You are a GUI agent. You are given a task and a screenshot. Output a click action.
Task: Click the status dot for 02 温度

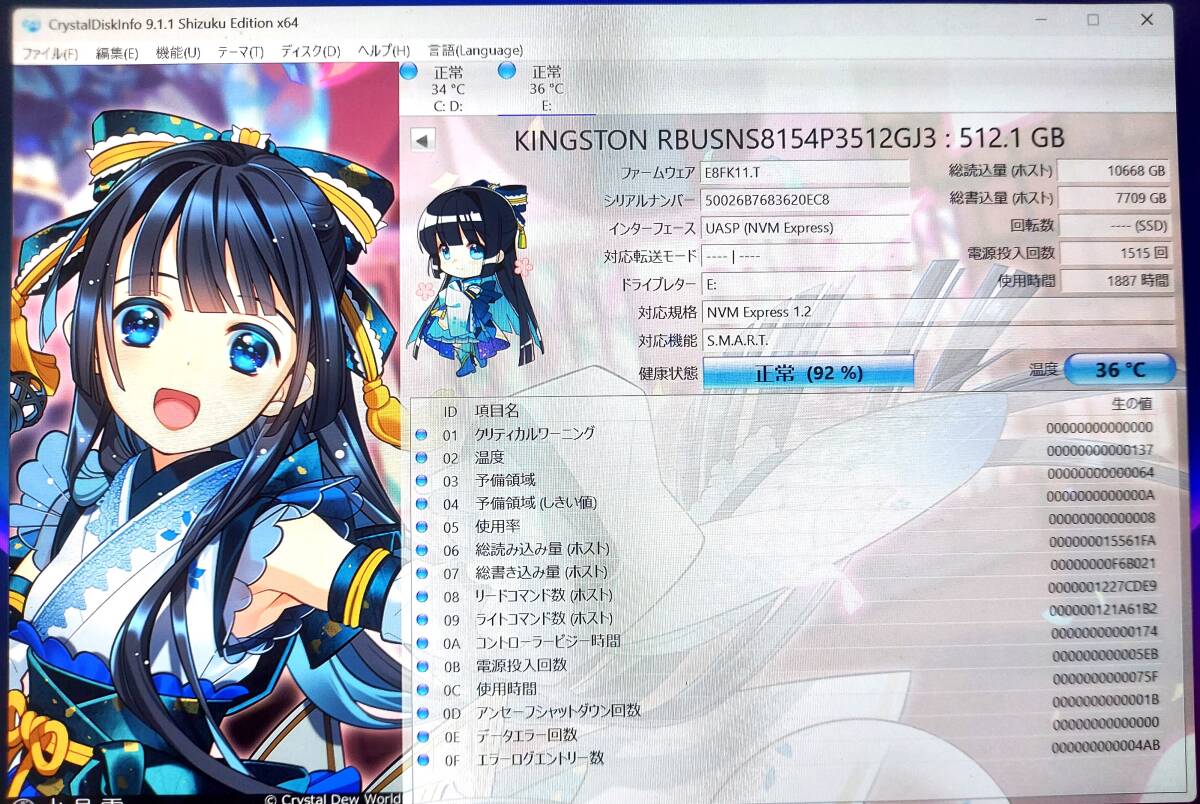click(420, 458)
